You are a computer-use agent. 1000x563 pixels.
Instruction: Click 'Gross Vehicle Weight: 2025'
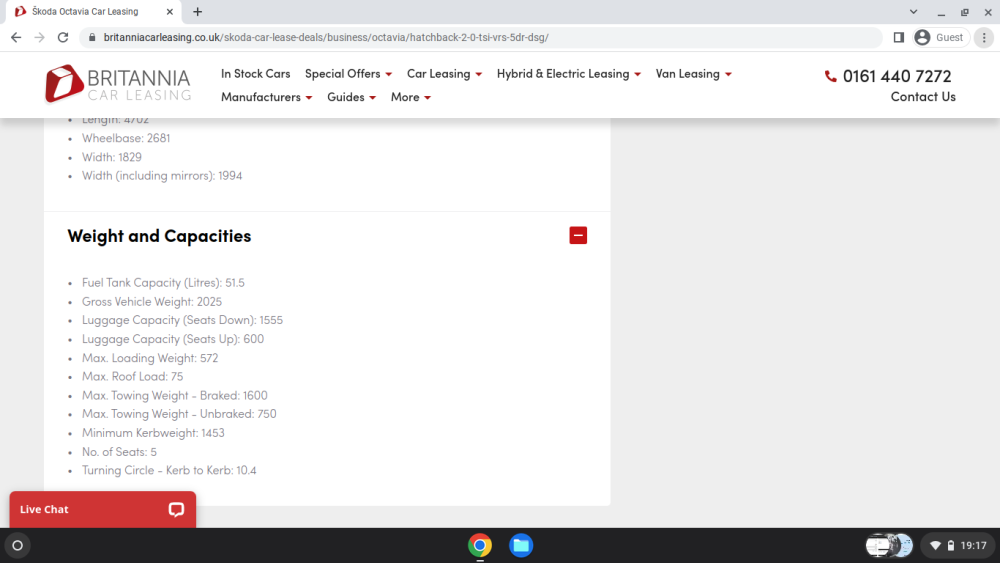point(152,302)
